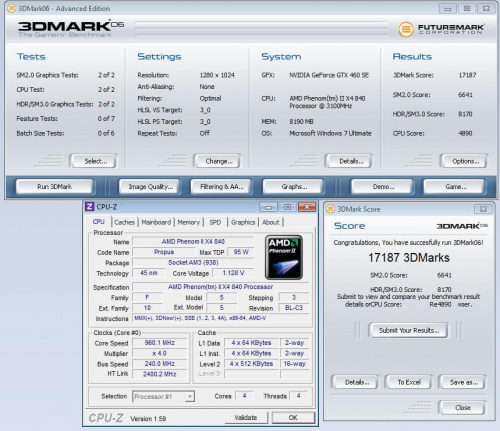Click the Multiplier value x 4.0
500x431 pixels.
point(160,353)
